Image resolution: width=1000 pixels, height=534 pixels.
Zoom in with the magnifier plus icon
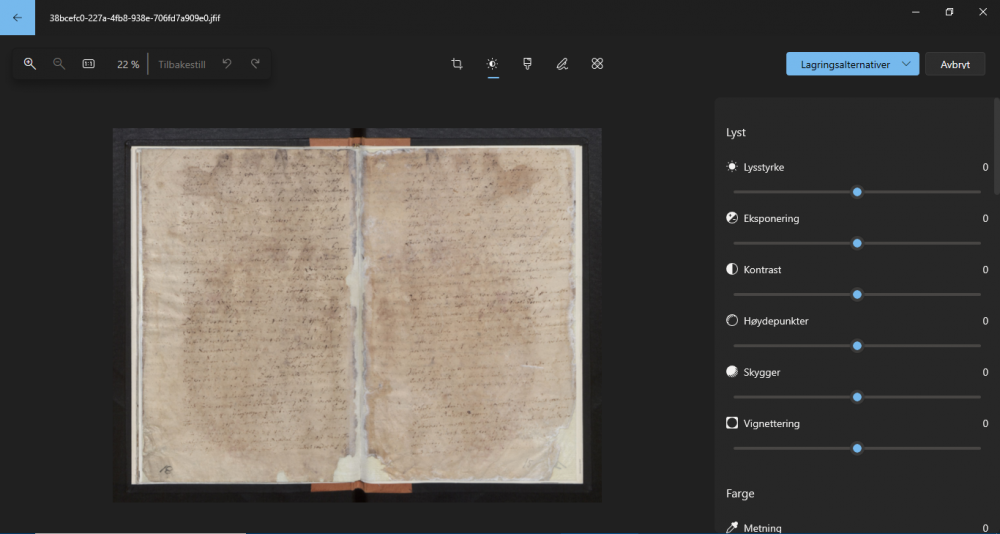(30, 64)
